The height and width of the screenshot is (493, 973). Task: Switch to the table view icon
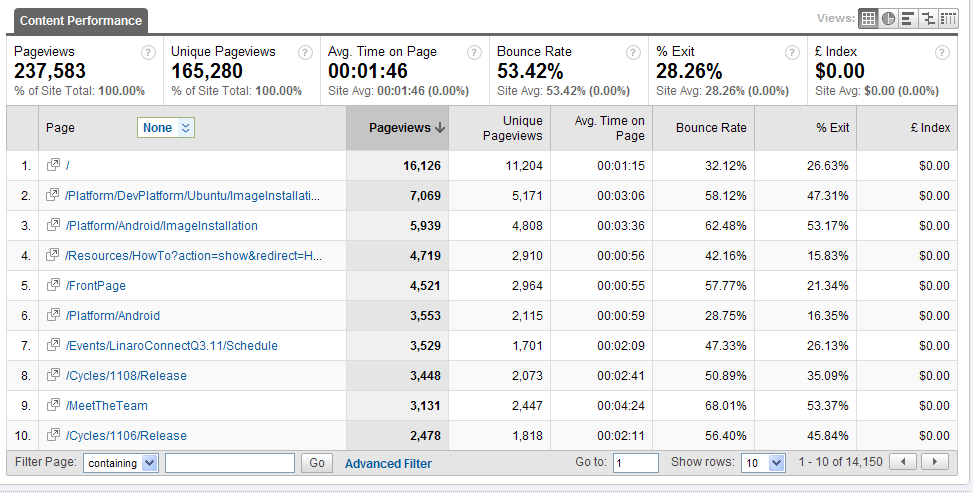868,18
